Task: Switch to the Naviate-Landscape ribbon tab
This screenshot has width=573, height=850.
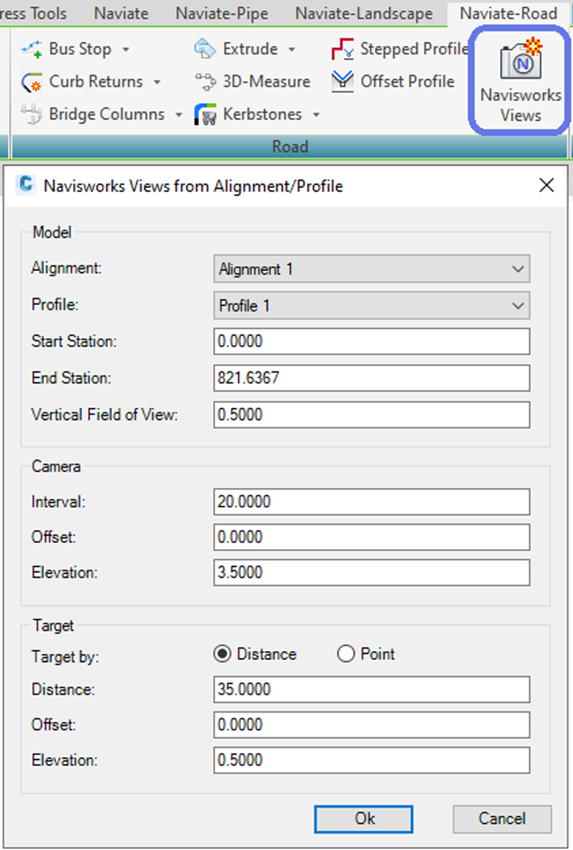Action: [364, 14]
